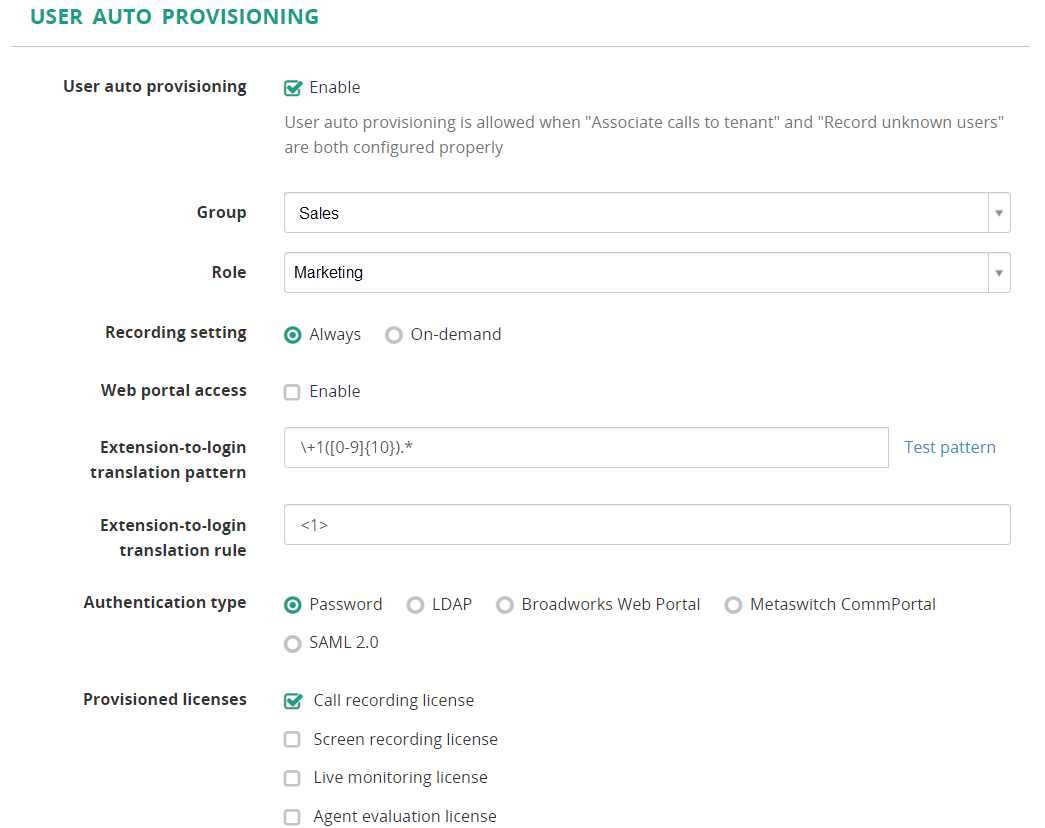Click the User Auto Provisioning heading
Image resolution: width=1045 pixels, height=828 pixels.
(175, 17)
